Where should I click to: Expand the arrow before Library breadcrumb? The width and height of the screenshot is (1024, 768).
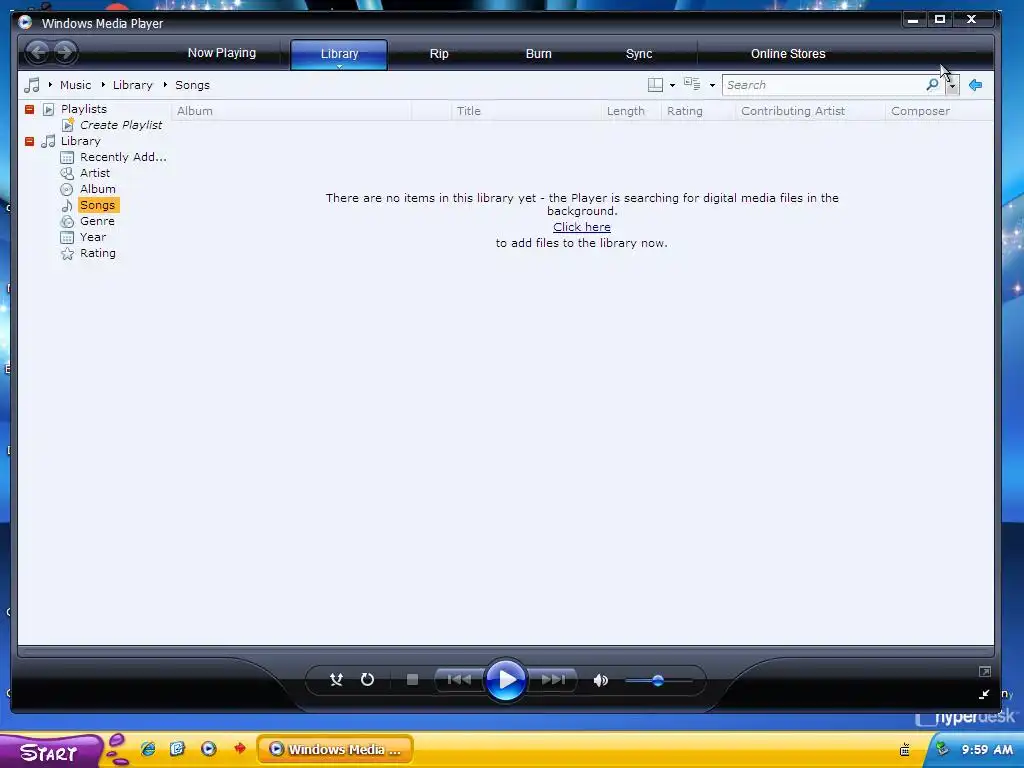pos(103,85)
